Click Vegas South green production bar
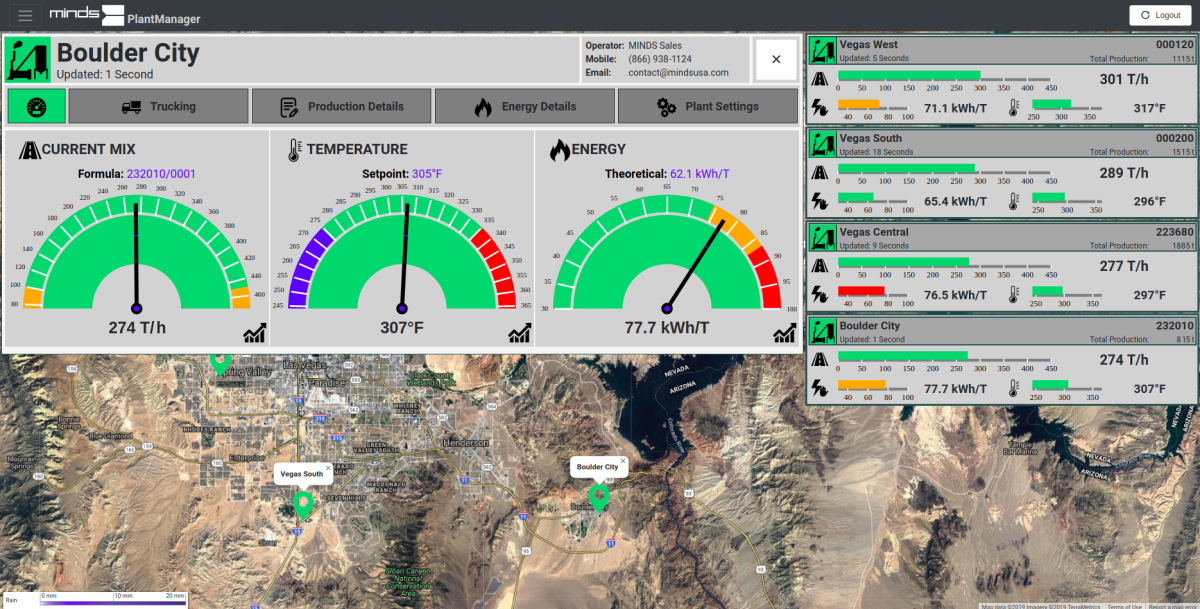Viewport: 1200px width, 609px height. [906, 169]
